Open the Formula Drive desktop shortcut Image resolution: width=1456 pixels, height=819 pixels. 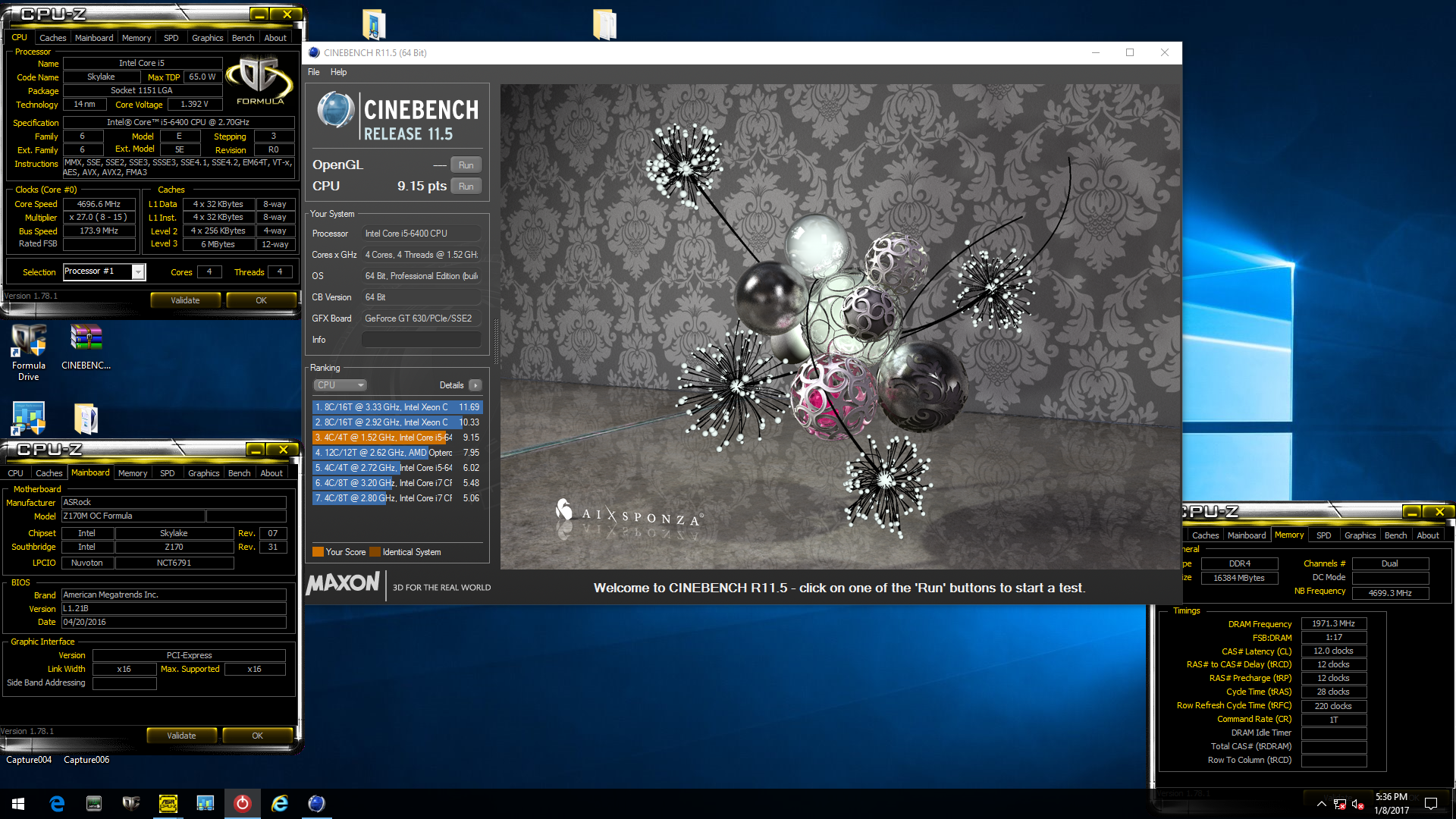point(29,352)
